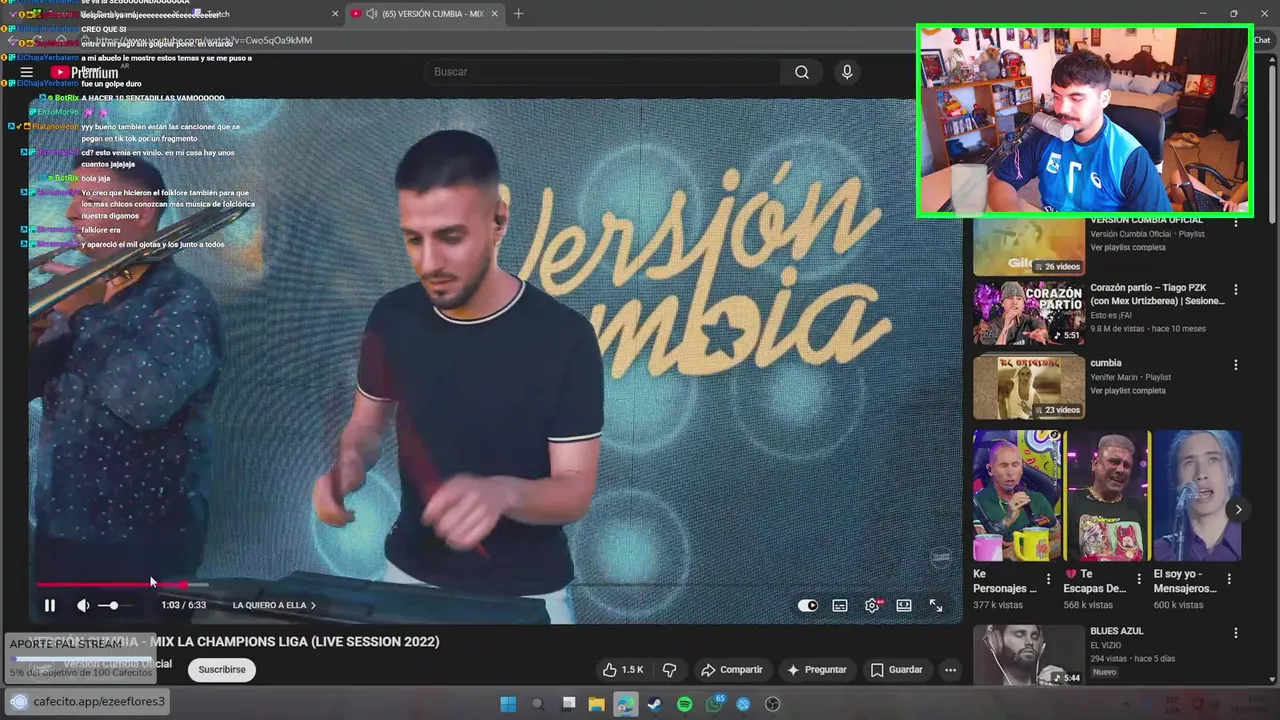Open options menu for BLUES AZUL video

tap(1236, 633)
